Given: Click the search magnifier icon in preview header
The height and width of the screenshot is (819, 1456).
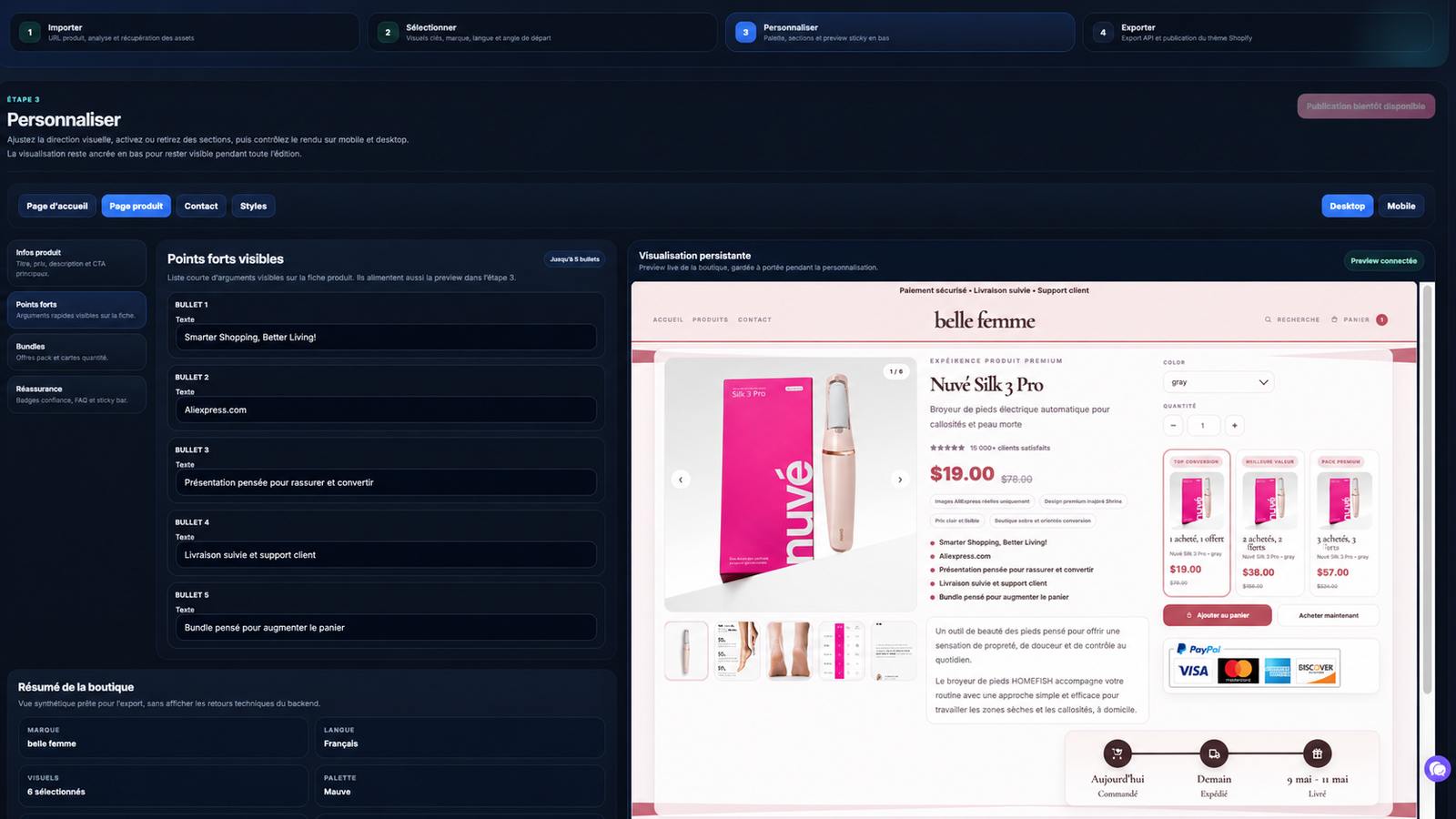Looking at the screenshot, I should point(1268,319).
